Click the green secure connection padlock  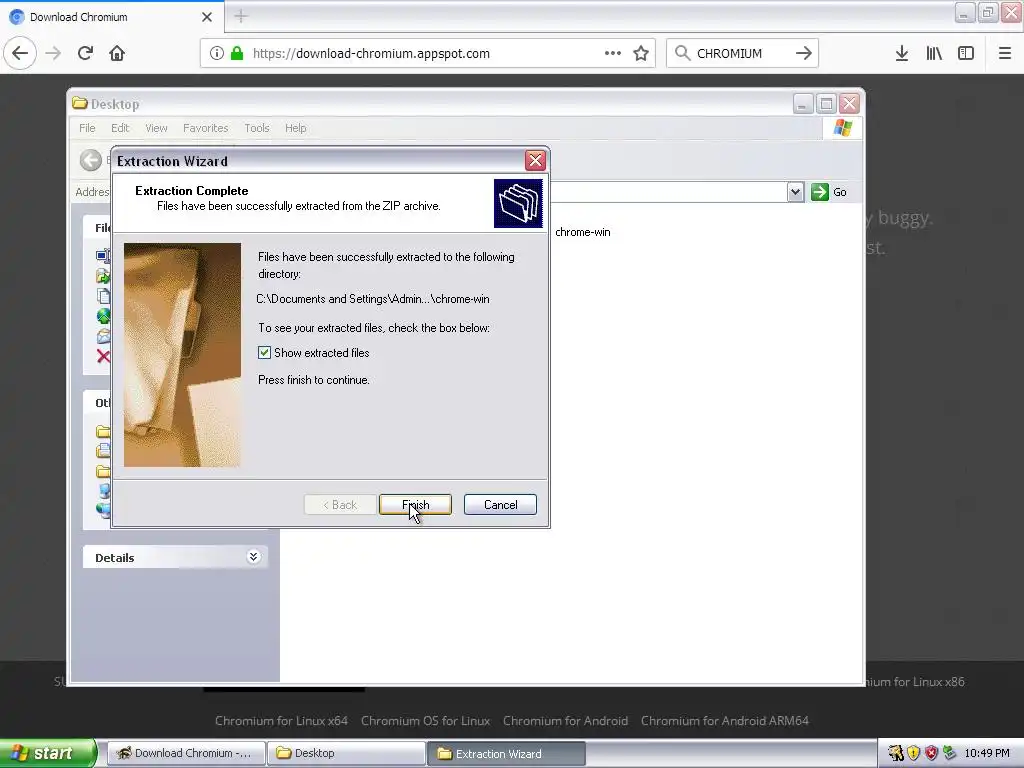point(237,54)
